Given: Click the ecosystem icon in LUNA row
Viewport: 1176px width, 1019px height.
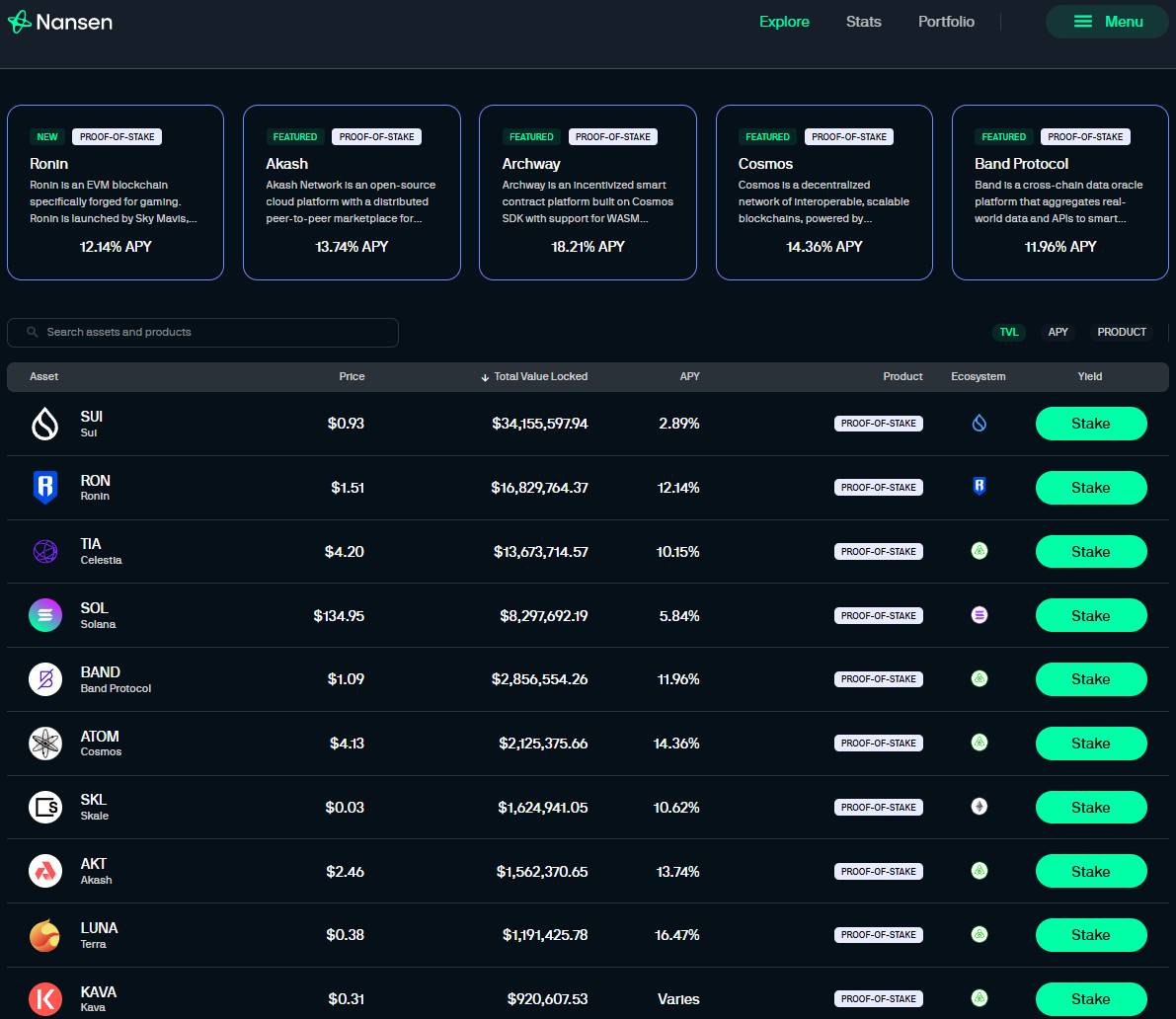Looking at the screenshot, I should [979, 934].
